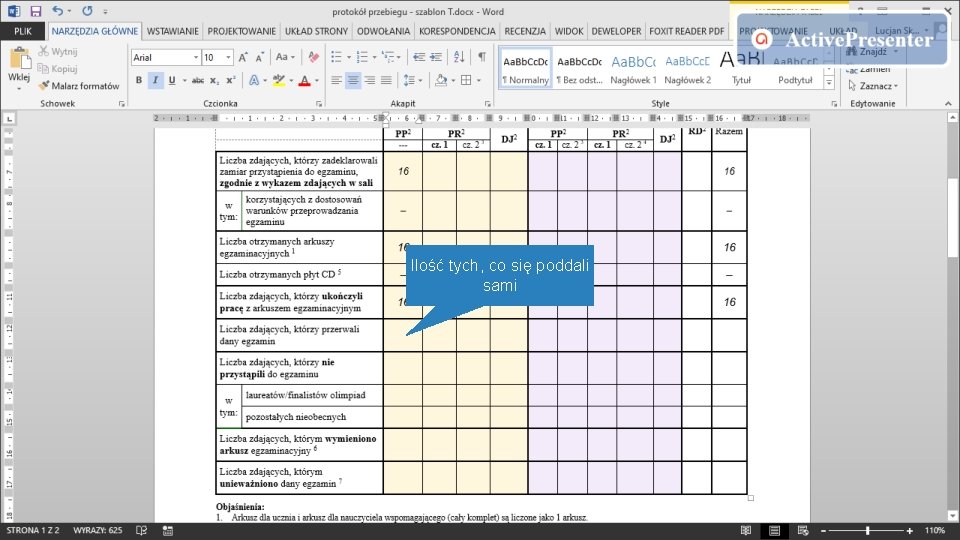
Task: Save the document with the floppy icon
Action: (x=36, y=11)
